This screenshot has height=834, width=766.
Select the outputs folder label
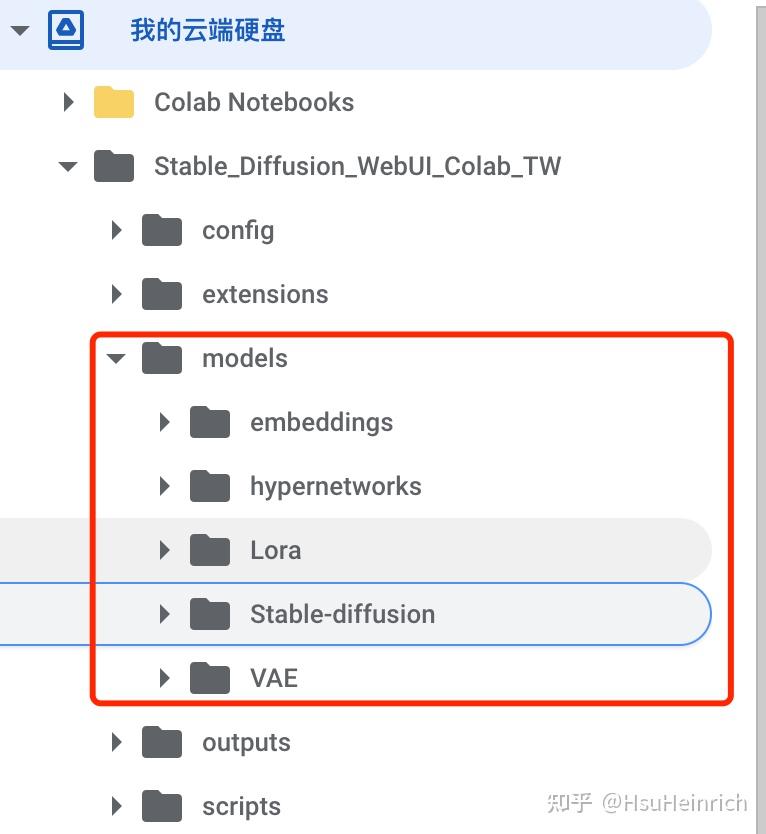point(246,742)
